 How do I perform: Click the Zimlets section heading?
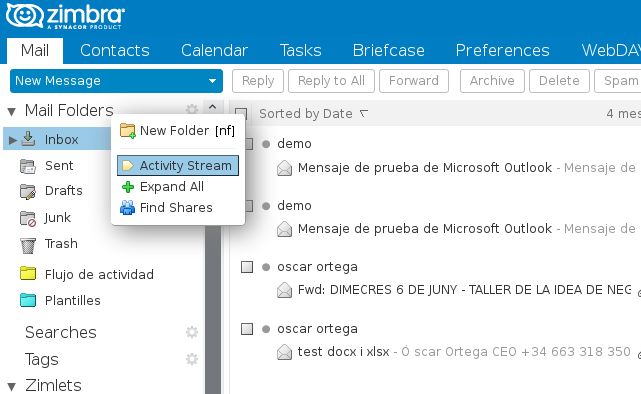[x=53, y=385]
